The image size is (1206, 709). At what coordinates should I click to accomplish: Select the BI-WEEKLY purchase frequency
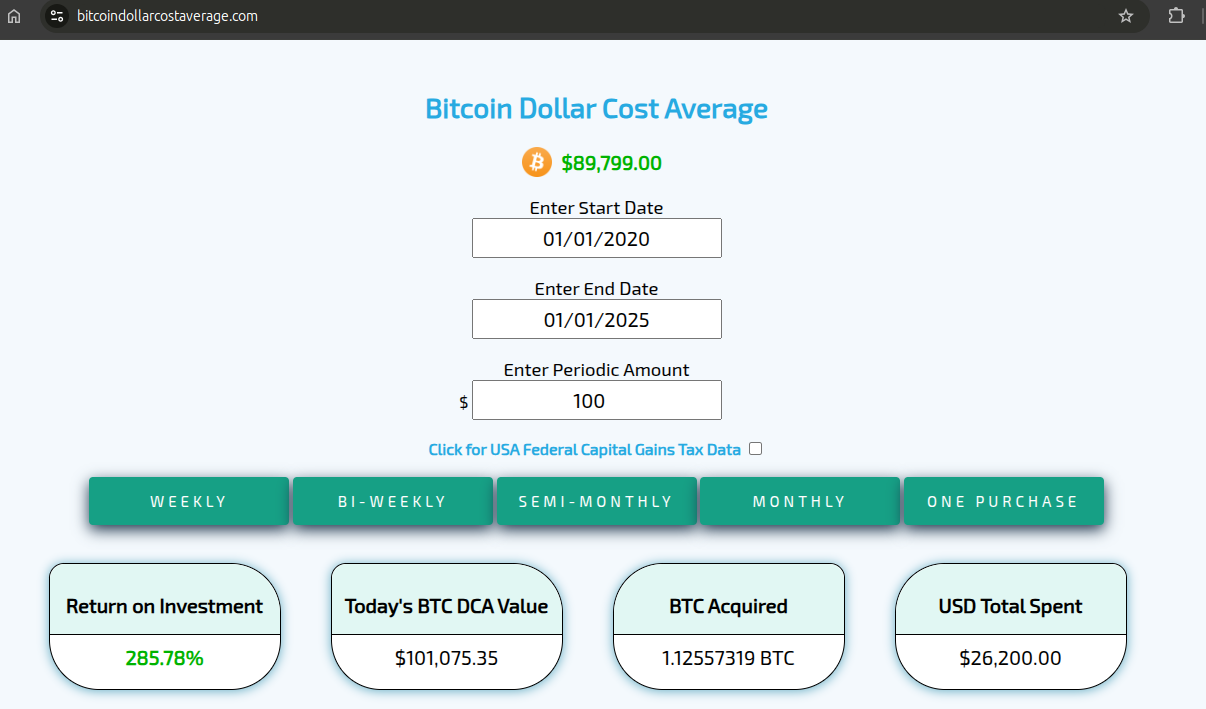[x=392, y=501]
